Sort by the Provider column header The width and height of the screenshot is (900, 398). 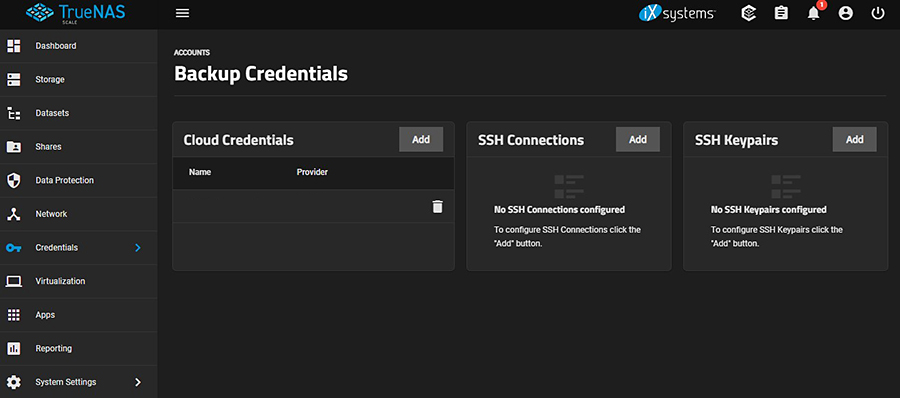tap(312, 172)
